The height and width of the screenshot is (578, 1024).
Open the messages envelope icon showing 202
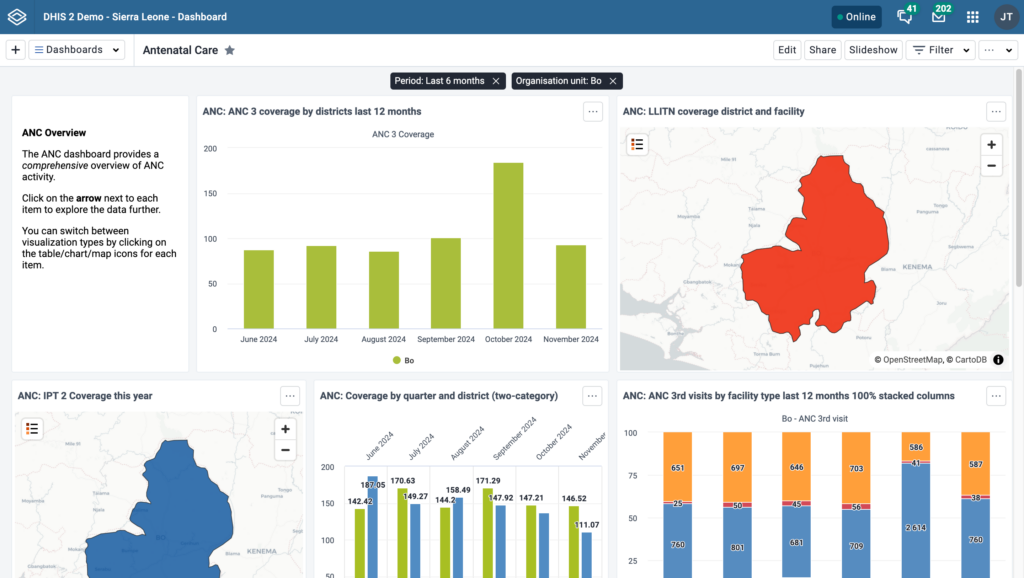(939, 16)
